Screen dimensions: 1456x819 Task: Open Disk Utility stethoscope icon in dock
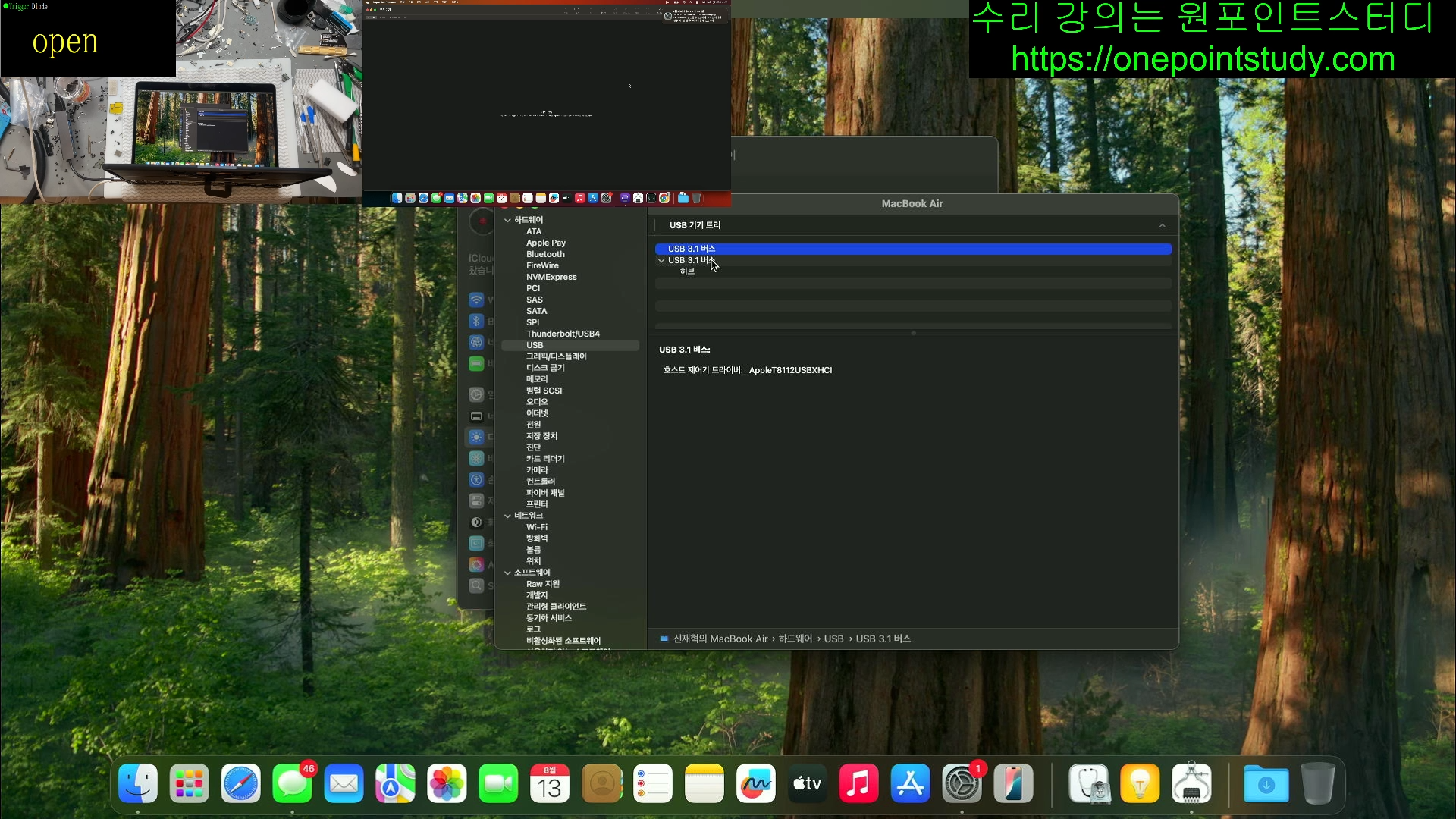(1089, 784)
